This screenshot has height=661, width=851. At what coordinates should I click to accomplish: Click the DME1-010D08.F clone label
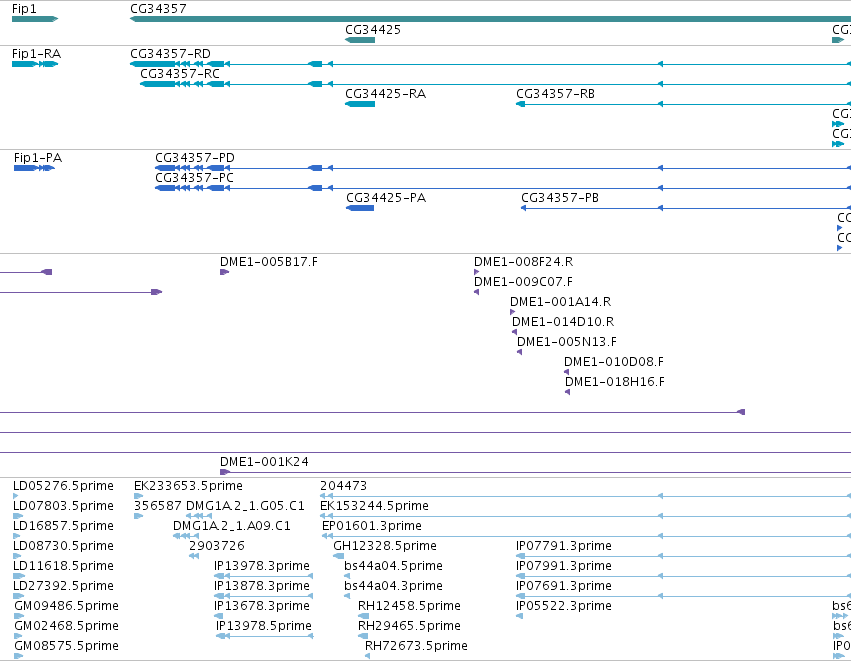[614, 362]
